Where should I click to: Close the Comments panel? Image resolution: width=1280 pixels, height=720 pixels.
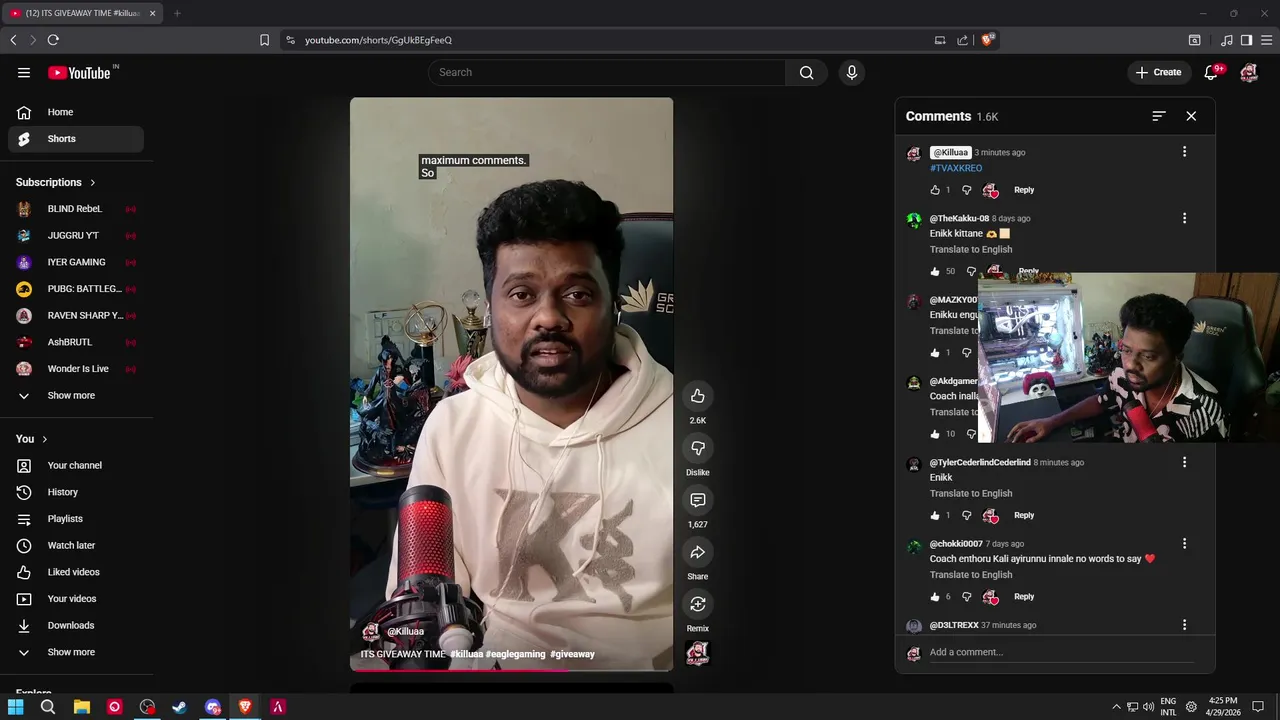[1191, 116]
